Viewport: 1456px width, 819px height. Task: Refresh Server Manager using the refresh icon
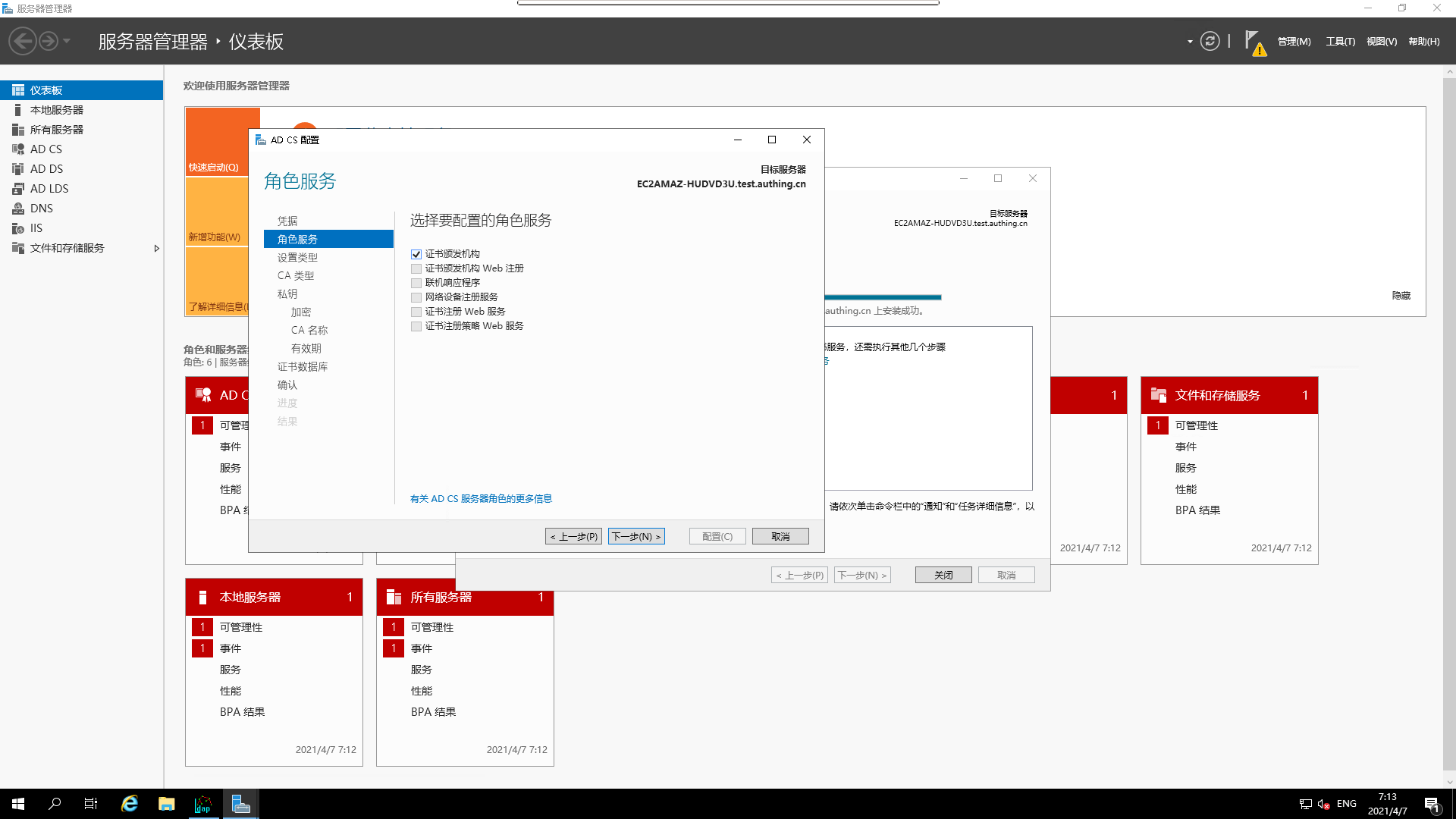1210,41
